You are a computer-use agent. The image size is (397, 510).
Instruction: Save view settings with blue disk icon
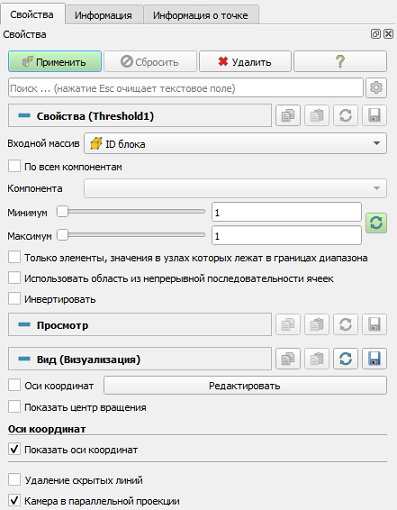[374, 359]
